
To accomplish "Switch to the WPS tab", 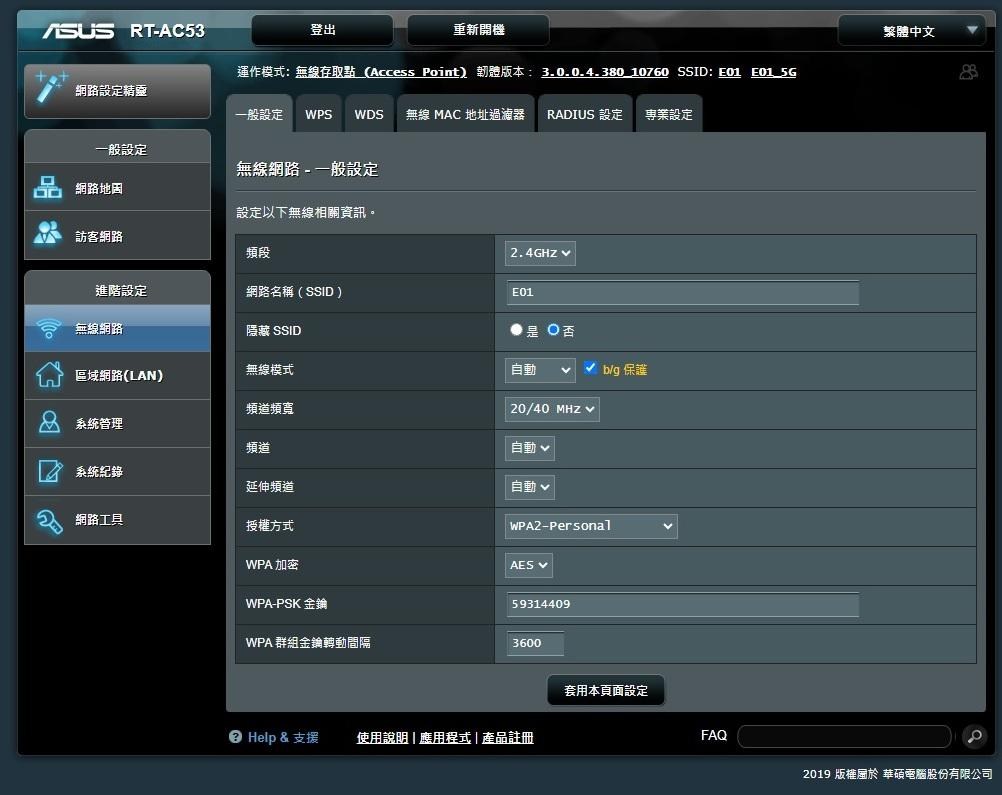I will coord(318,114).
